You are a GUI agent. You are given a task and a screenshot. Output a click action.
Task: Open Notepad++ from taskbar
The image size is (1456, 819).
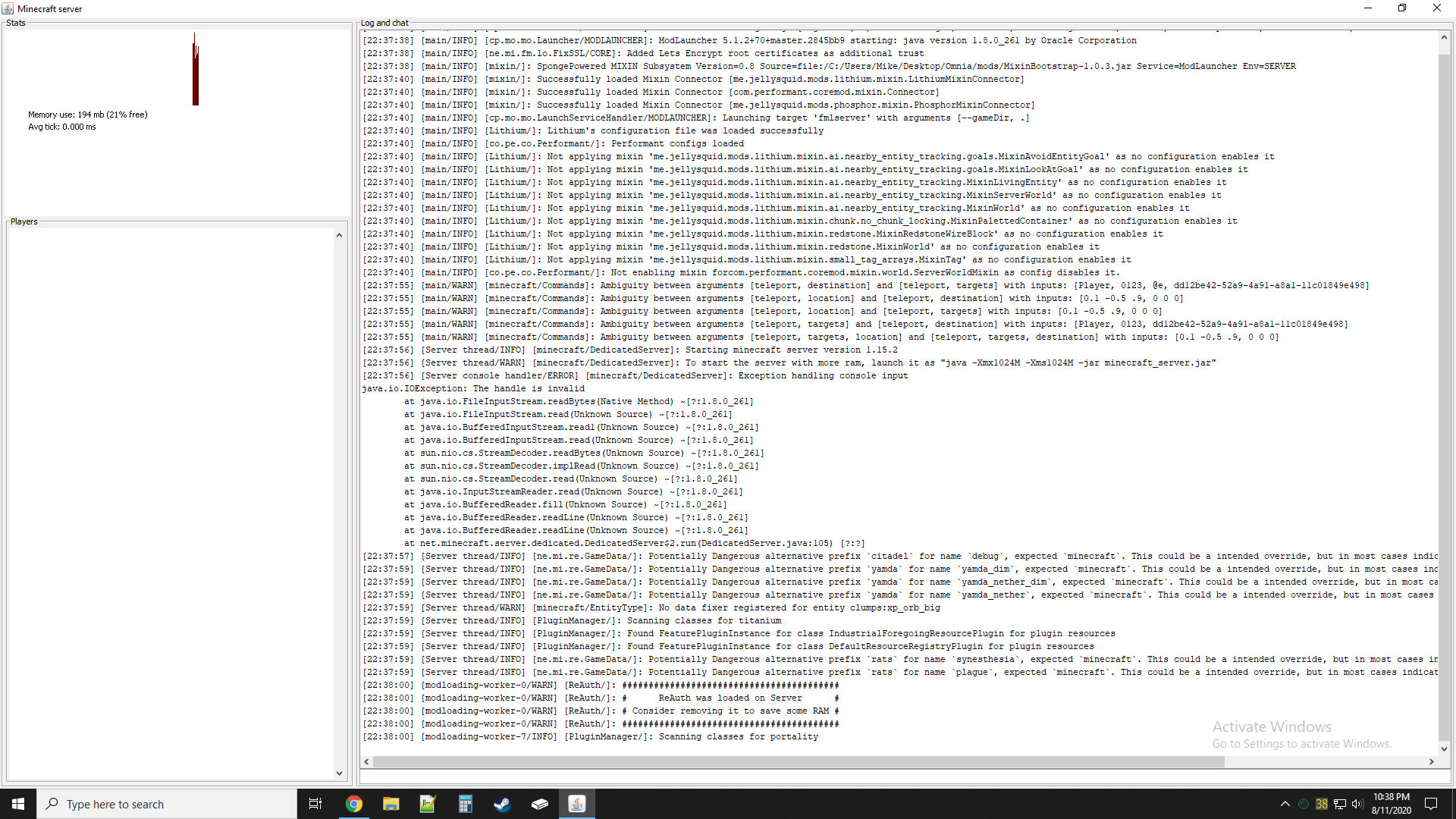pos(428,804)
